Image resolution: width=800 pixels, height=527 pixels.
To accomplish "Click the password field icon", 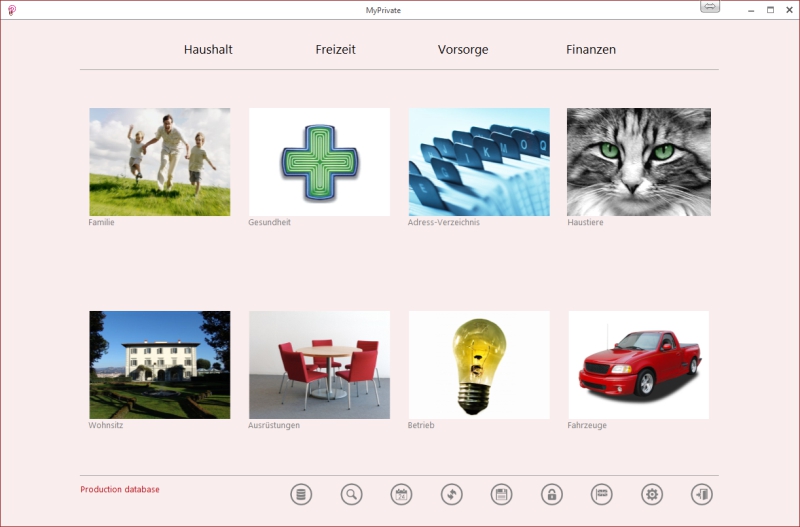I will pyautogui.click(x=601, y=494).
